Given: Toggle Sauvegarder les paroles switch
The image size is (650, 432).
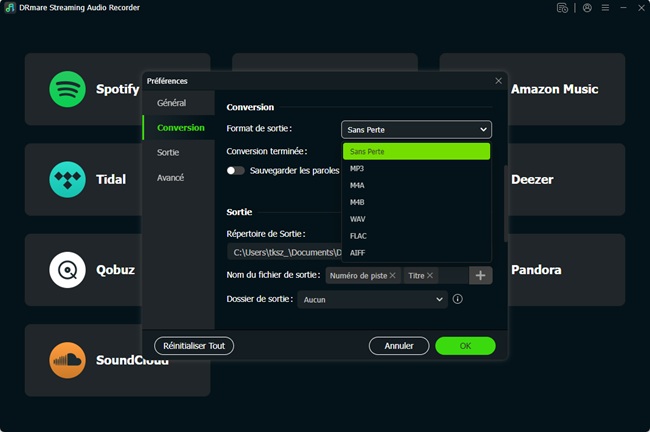Looking at the screenshot, I should pos(235,170).
